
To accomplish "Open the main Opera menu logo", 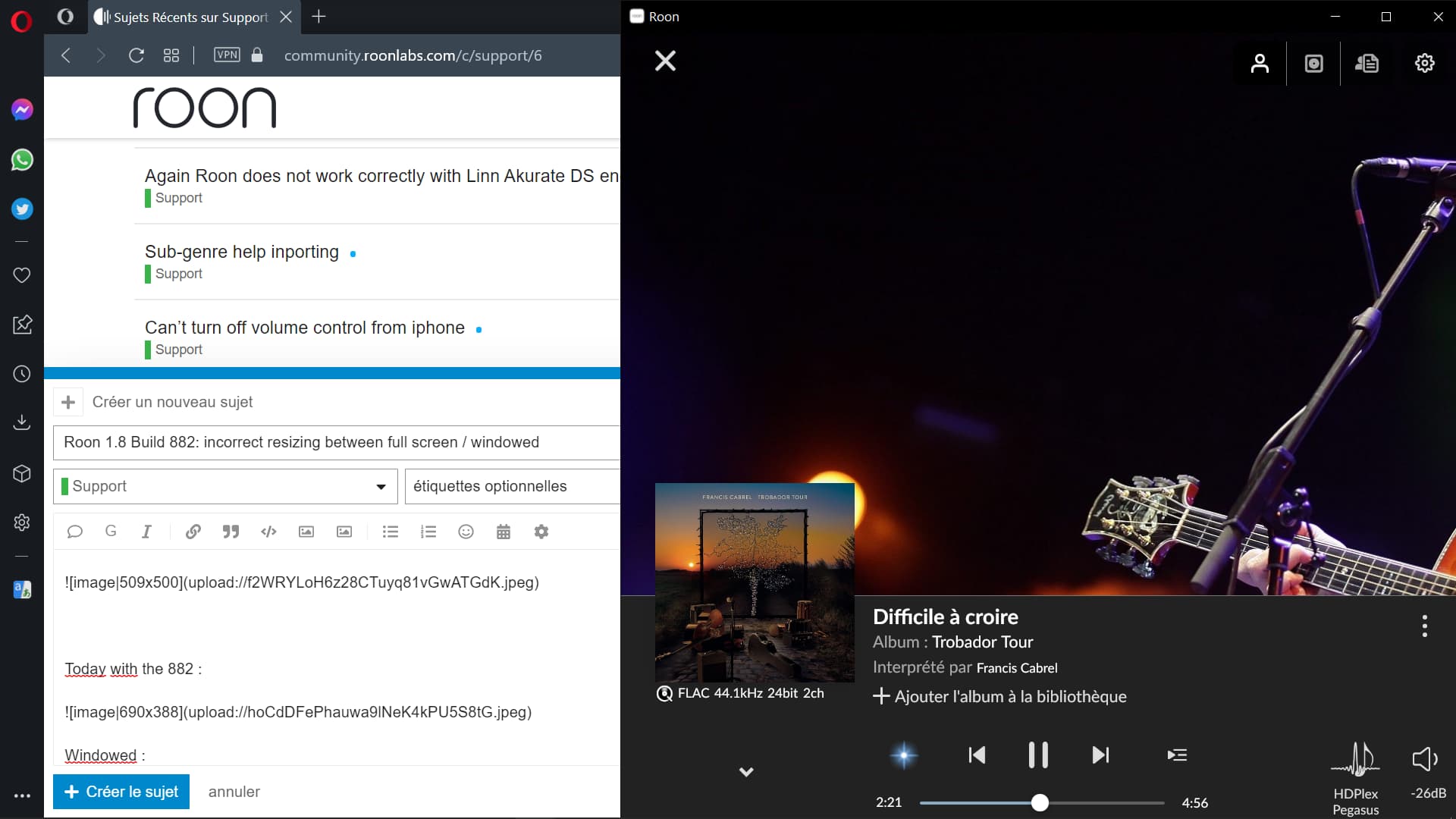I will click(x=21, y=21).
